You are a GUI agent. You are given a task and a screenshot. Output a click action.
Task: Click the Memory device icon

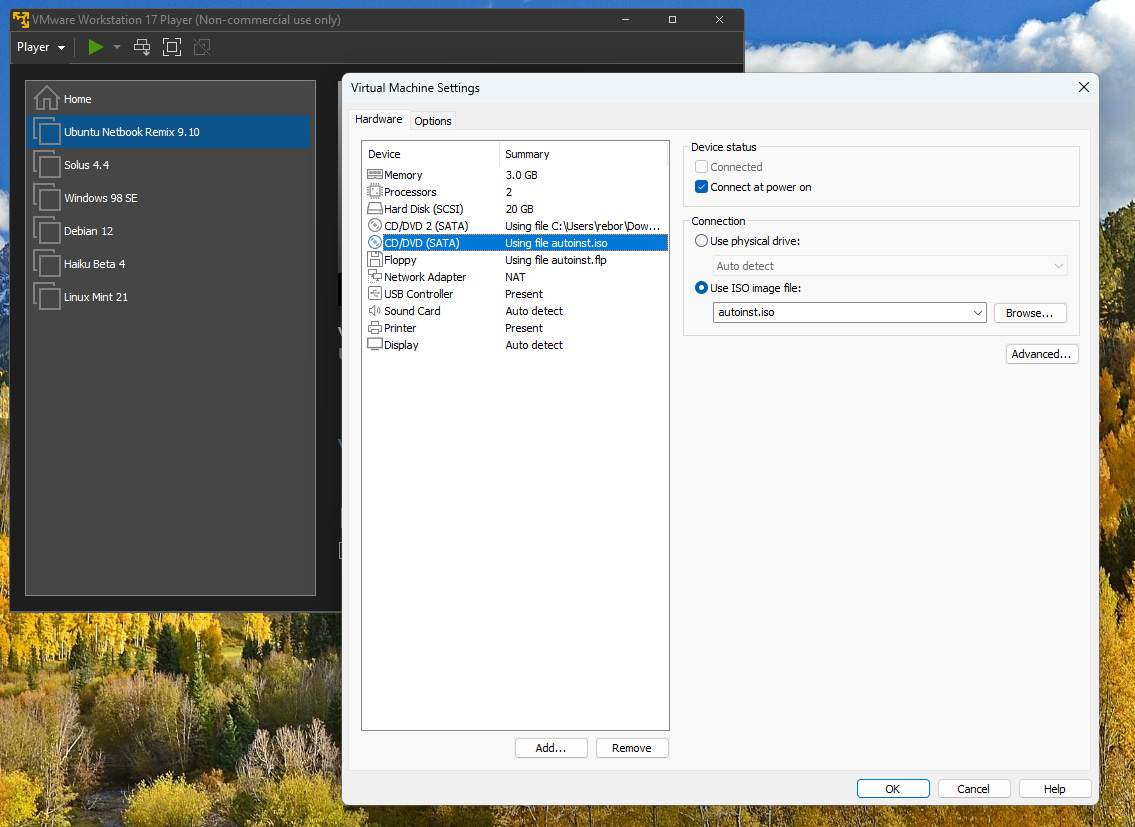(374, 175)
